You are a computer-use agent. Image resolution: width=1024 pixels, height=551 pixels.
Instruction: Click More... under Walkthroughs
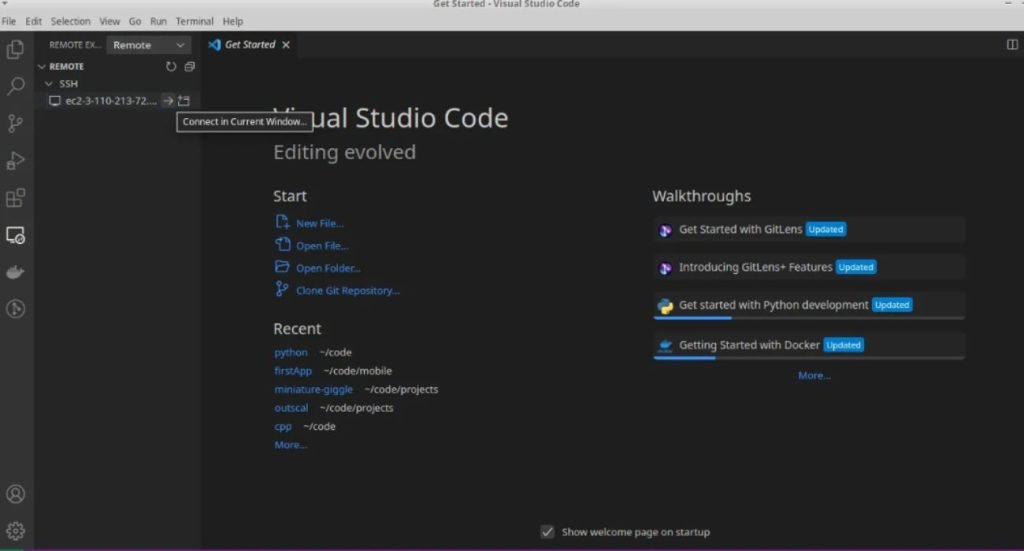point(814,375)
